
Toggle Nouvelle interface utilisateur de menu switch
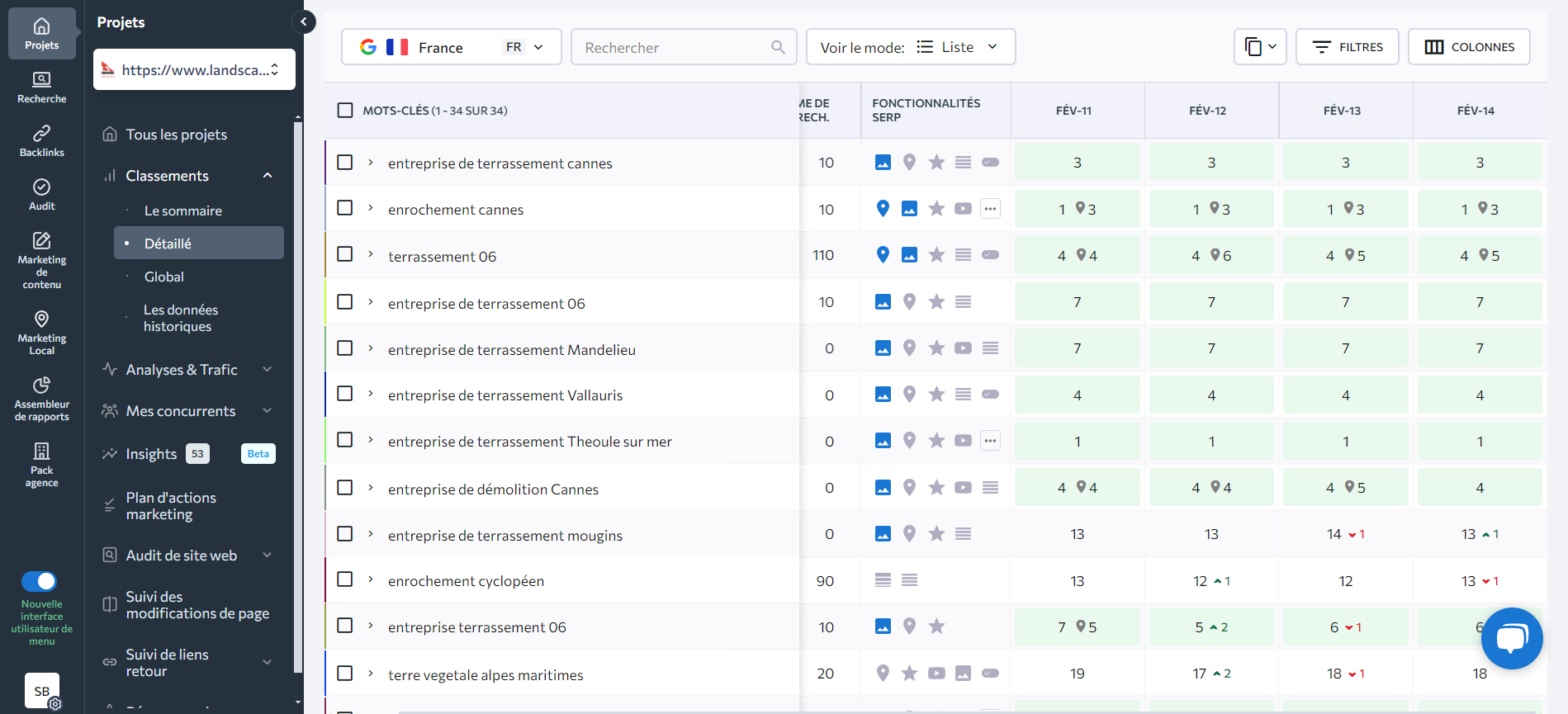point(39,581)
